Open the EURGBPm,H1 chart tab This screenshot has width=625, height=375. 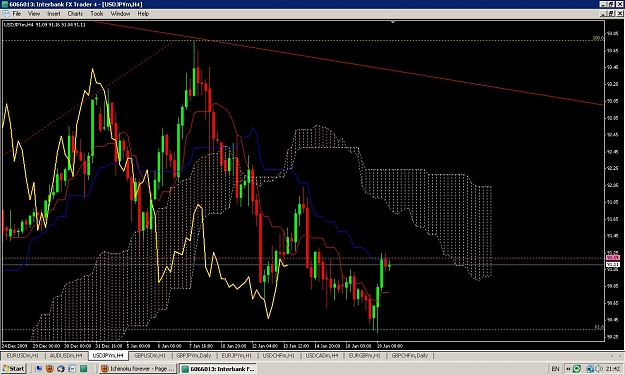365,355
